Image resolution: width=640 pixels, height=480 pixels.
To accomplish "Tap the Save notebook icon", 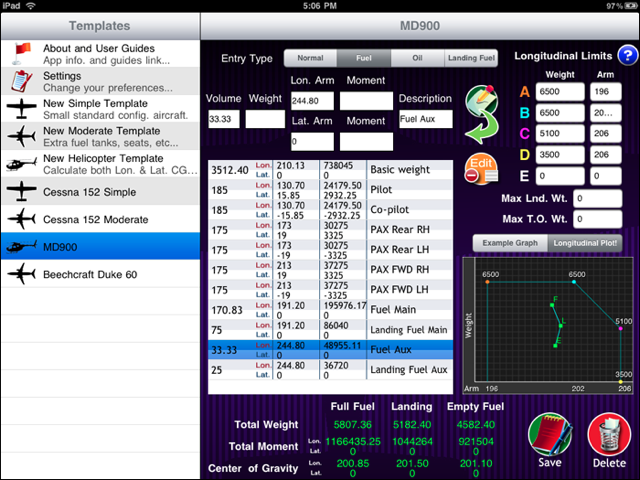I will (x=547, y=436).
